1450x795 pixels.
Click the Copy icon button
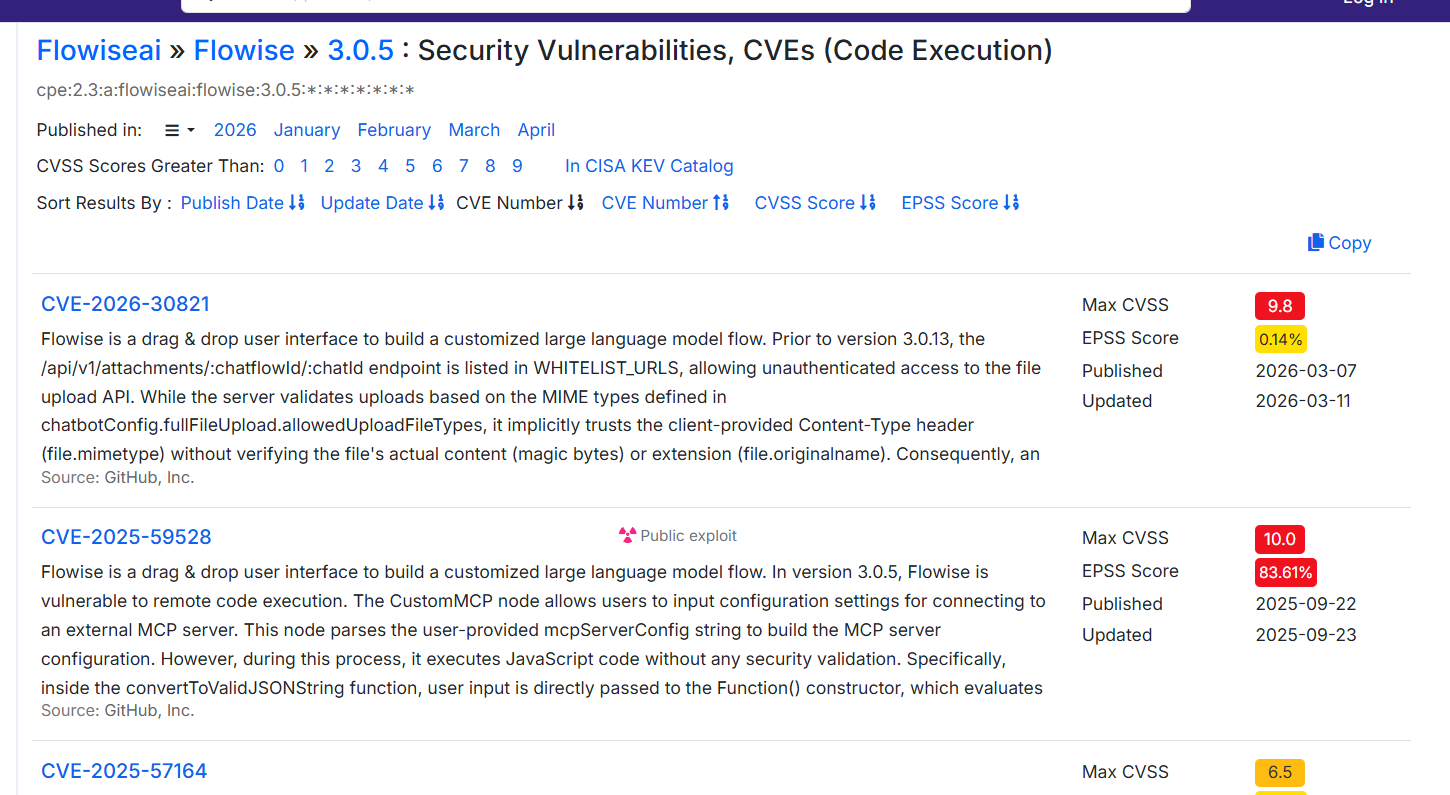click(x=1316, y=243)
